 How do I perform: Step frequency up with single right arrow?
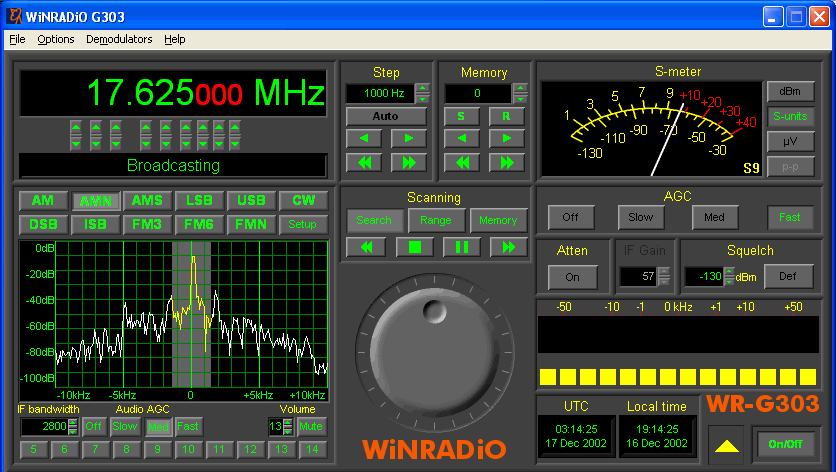coord(409,138)
